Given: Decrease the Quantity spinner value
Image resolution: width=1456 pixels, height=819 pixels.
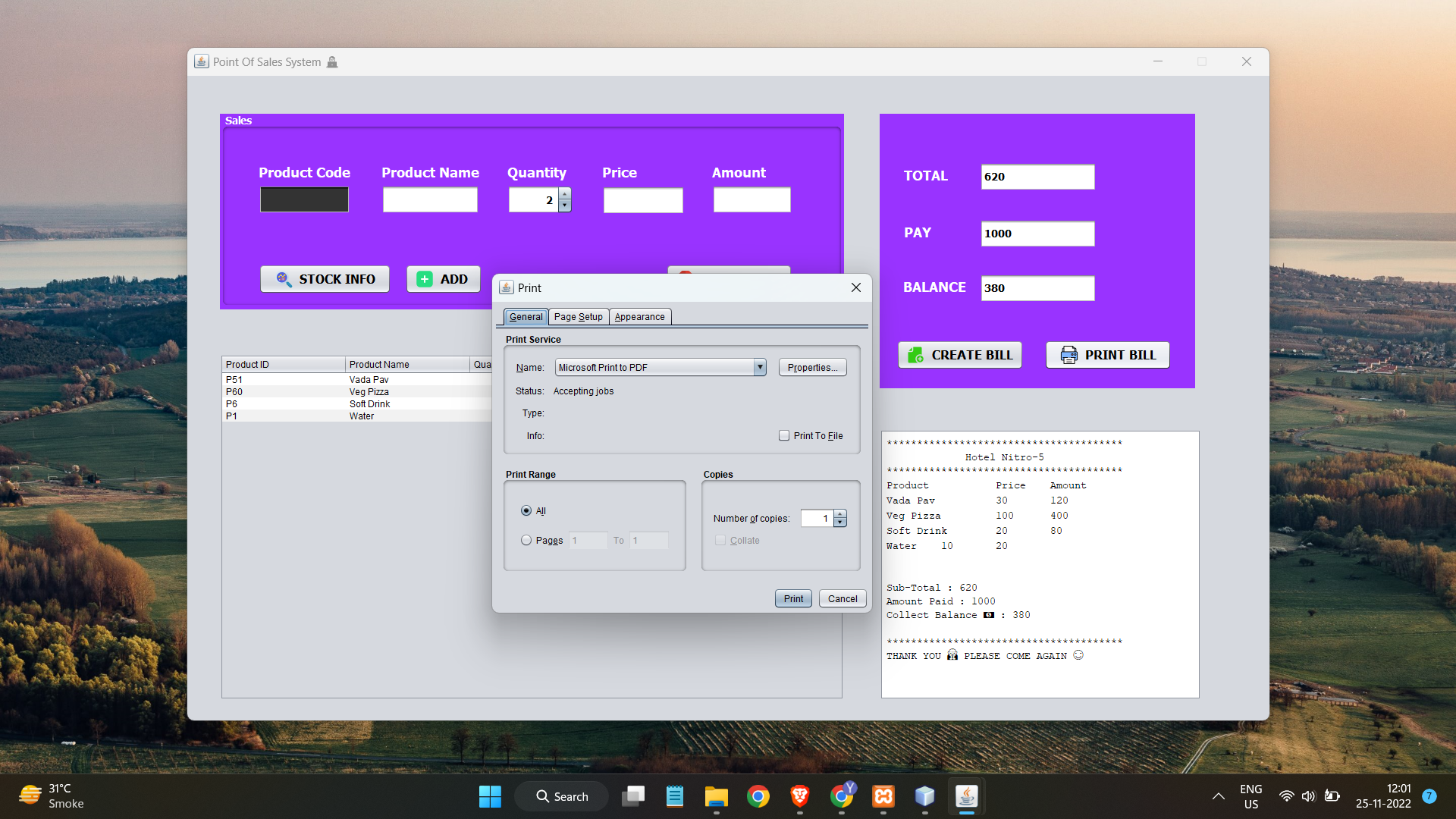Looking at the screenshot, I should point(564,206).
